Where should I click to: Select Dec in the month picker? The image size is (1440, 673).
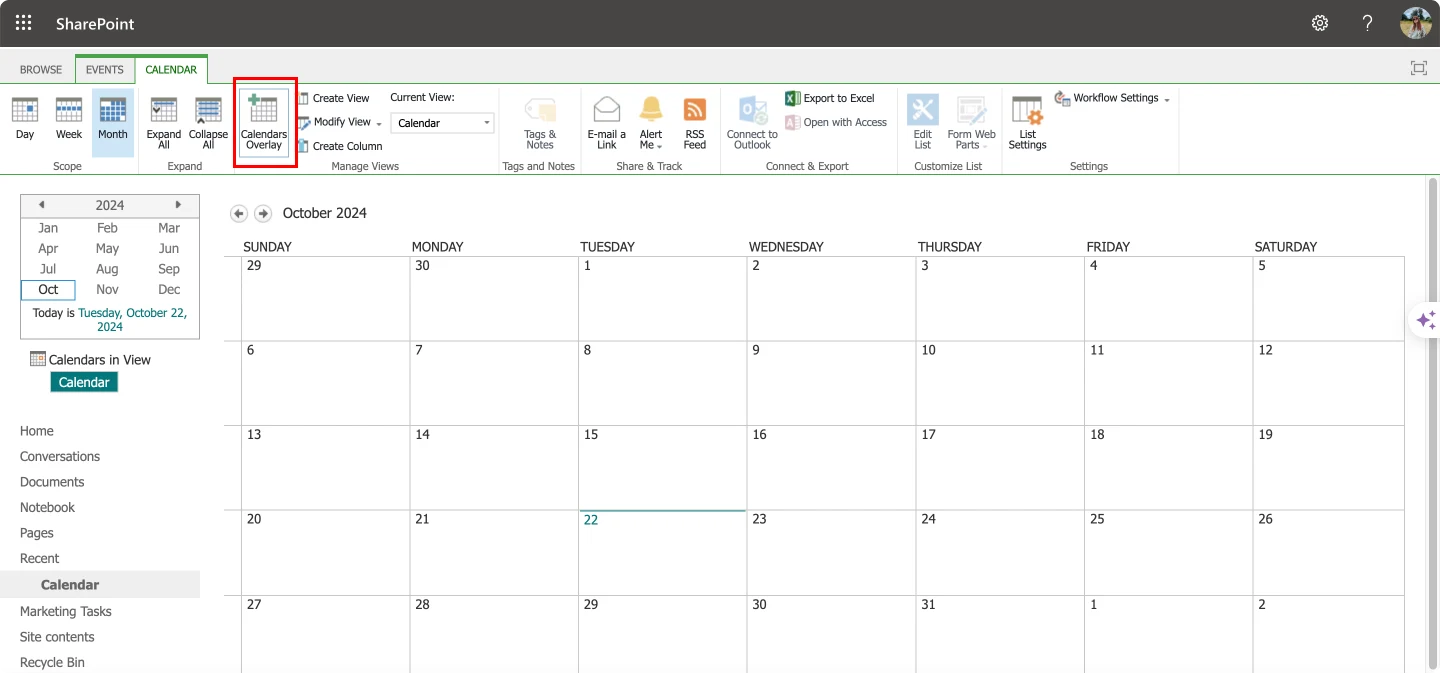[x=169, y=290]
